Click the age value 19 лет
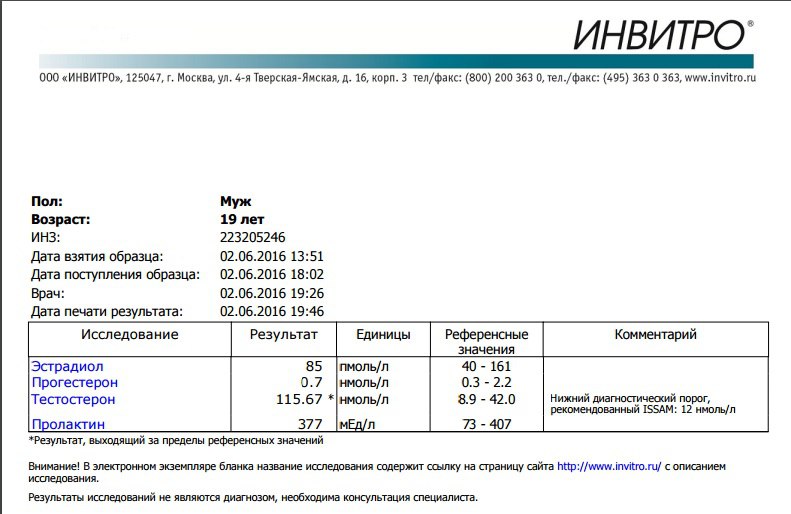Viewport: 791px width, 514px height. point(242,219)
